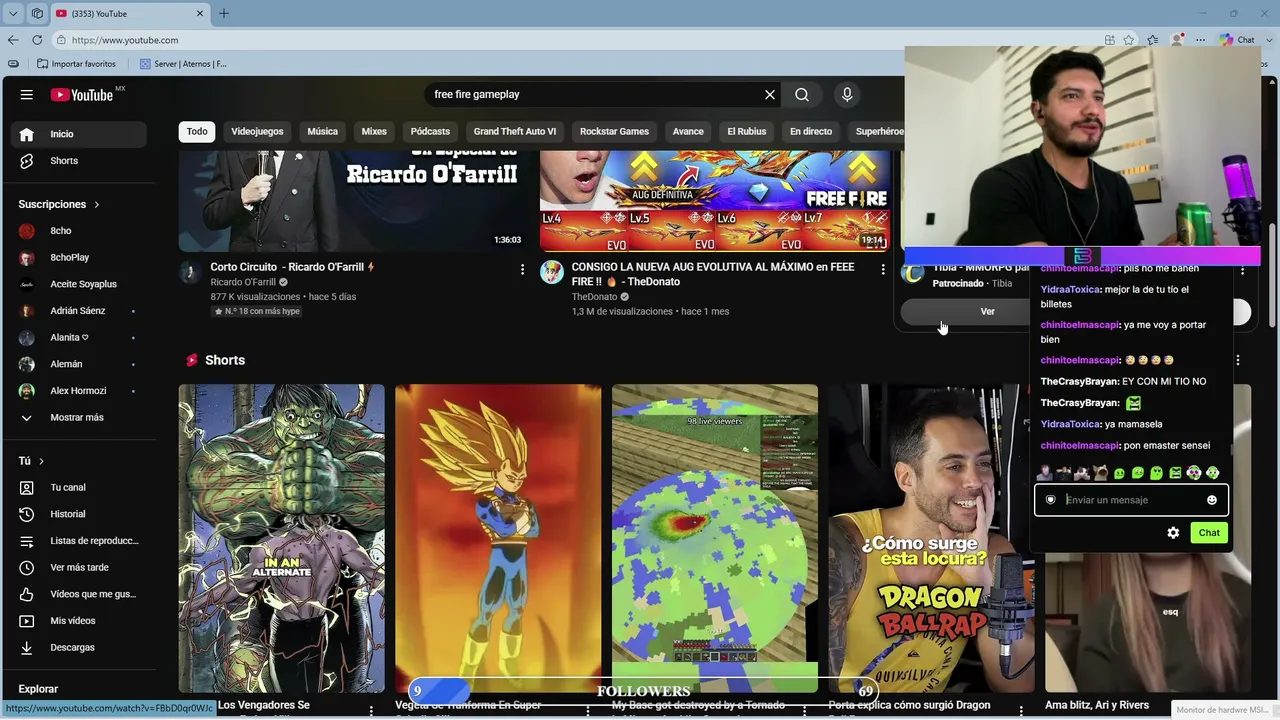Open Listas de reproducción in sidebar
Image resolution: width=1280 pixels, height=720 pixels.
[79, 541]
